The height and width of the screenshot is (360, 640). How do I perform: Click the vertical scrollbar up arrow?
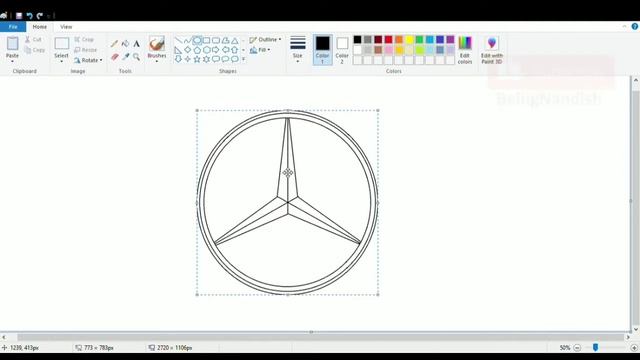point(636,80)
